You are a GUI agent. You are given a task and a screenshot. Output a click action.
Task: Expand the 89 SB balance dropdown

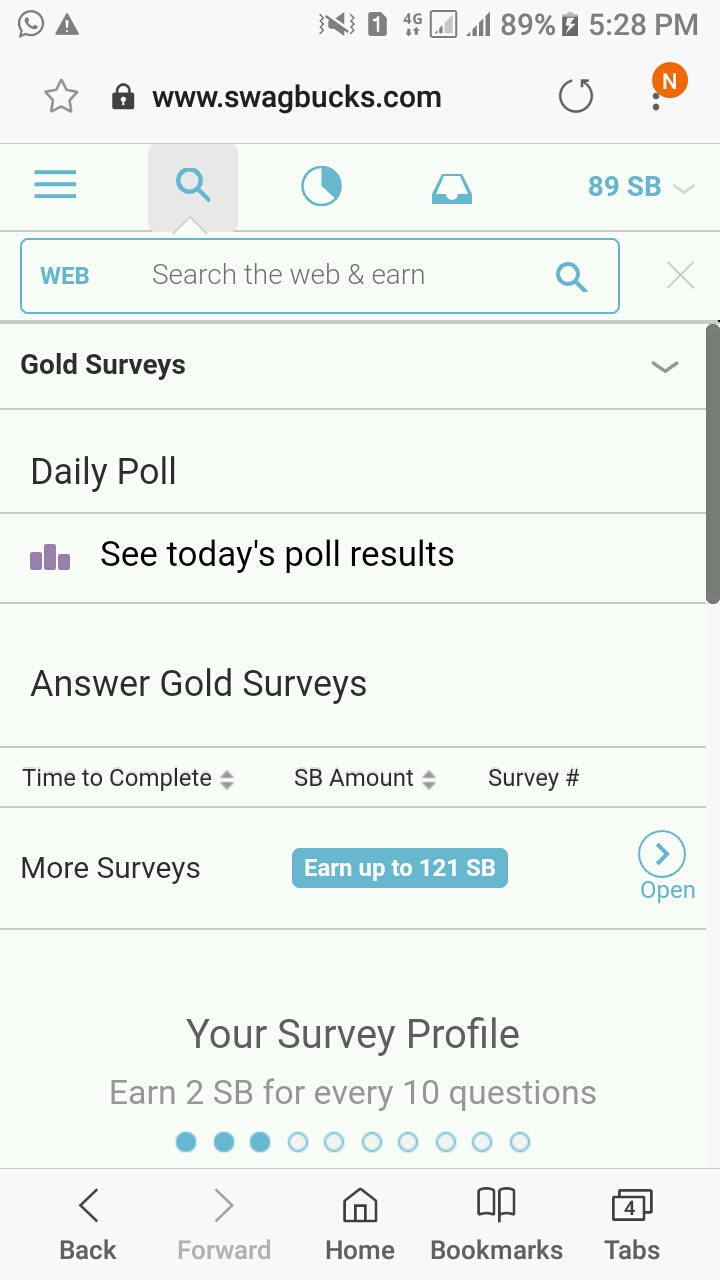pyautogui.click(x=640, y=187)
